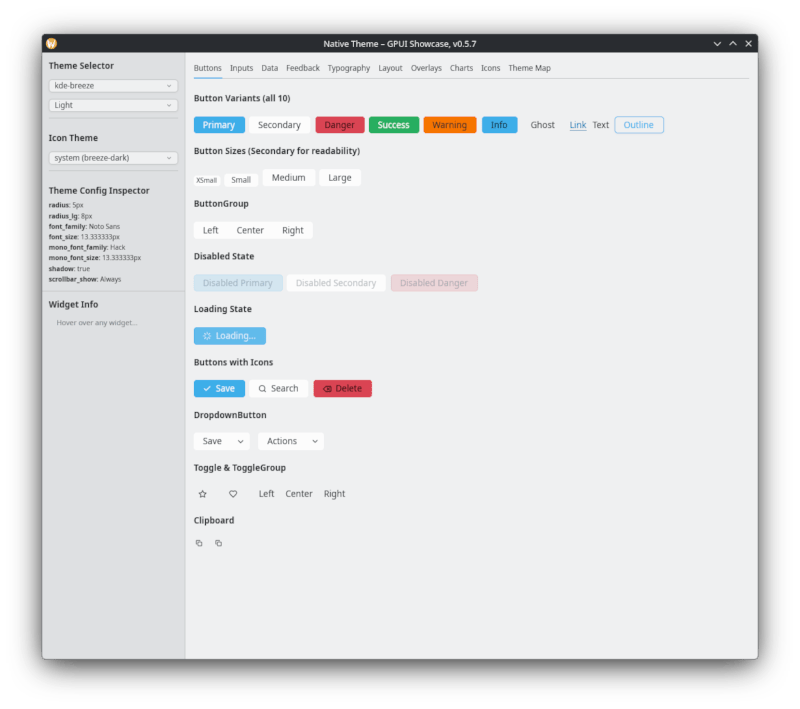Viewport: 800px width, 709px height.
Task: Click the orange Warning button
Action: click(x=450, y=125)
